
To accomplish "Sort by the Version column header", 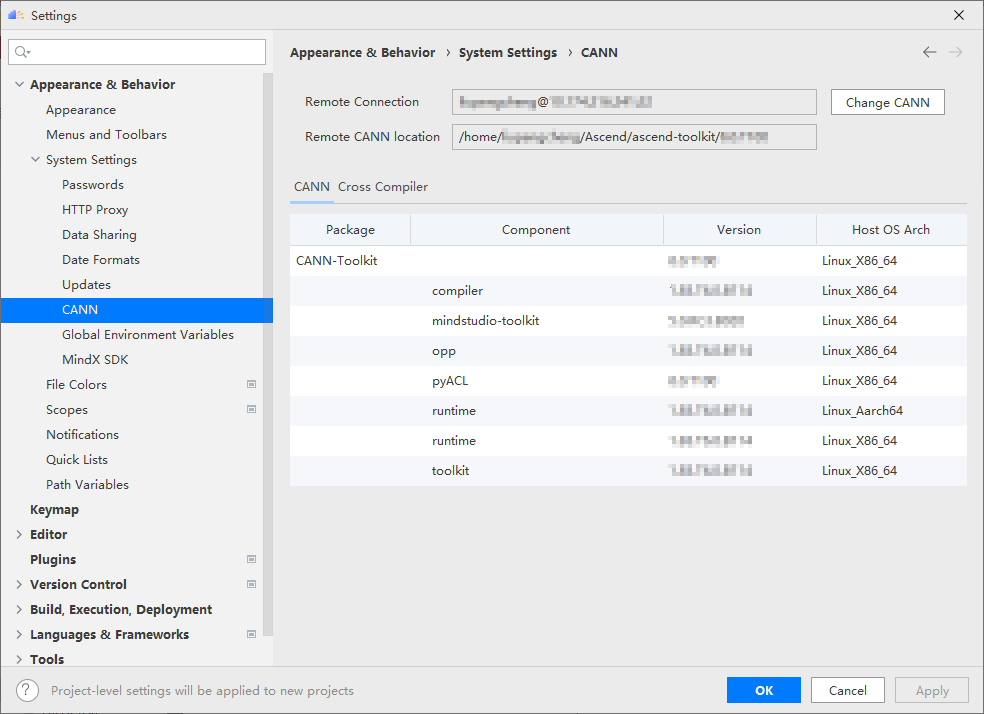I will [739, 230].
